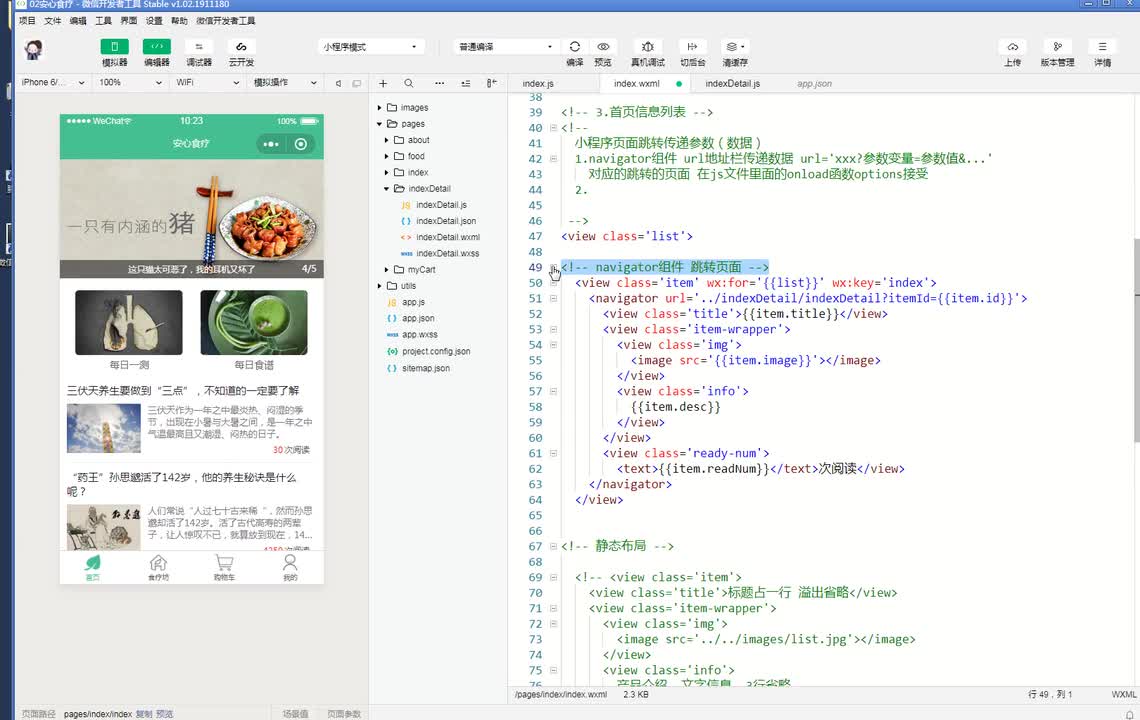Toggle the 调试器 debugger panel
1140x720 pixels.
(198, 47)
